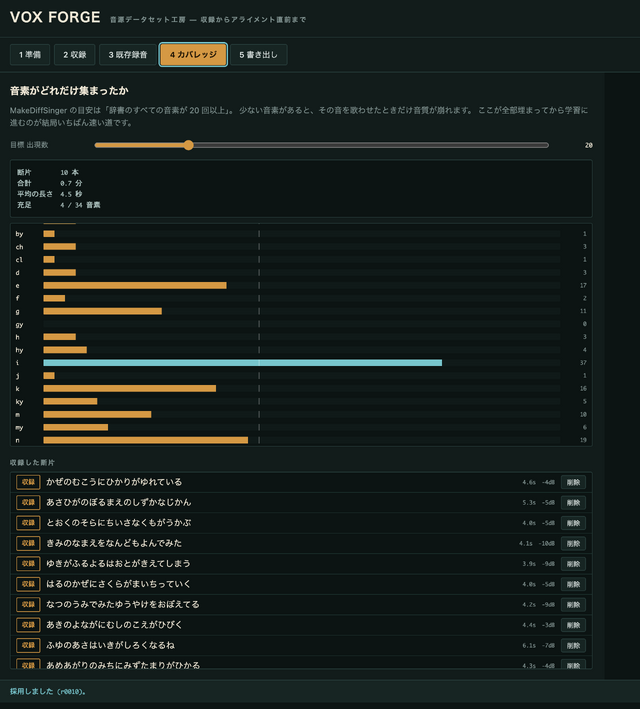
Task: Click the phoneme label cl
Action: pos(19,260)
